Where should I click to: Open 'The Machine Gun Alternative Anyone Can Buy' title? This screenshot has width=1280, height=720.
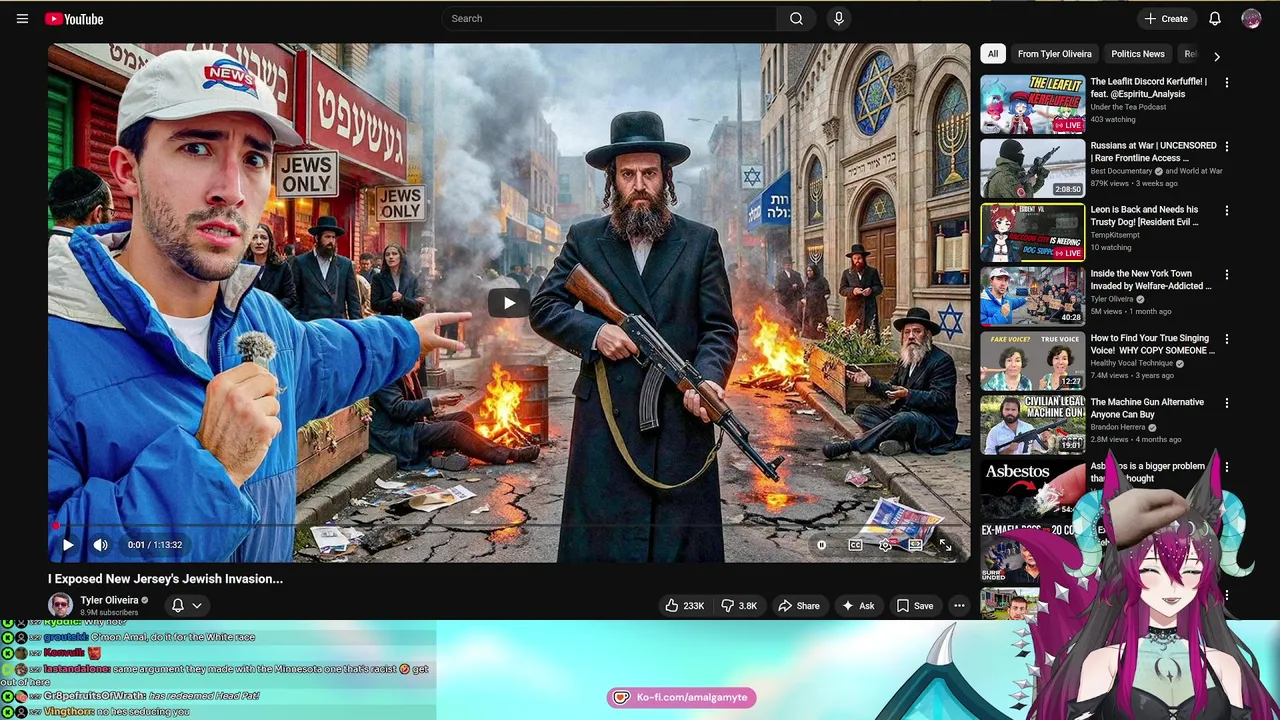click(1147, 408)
